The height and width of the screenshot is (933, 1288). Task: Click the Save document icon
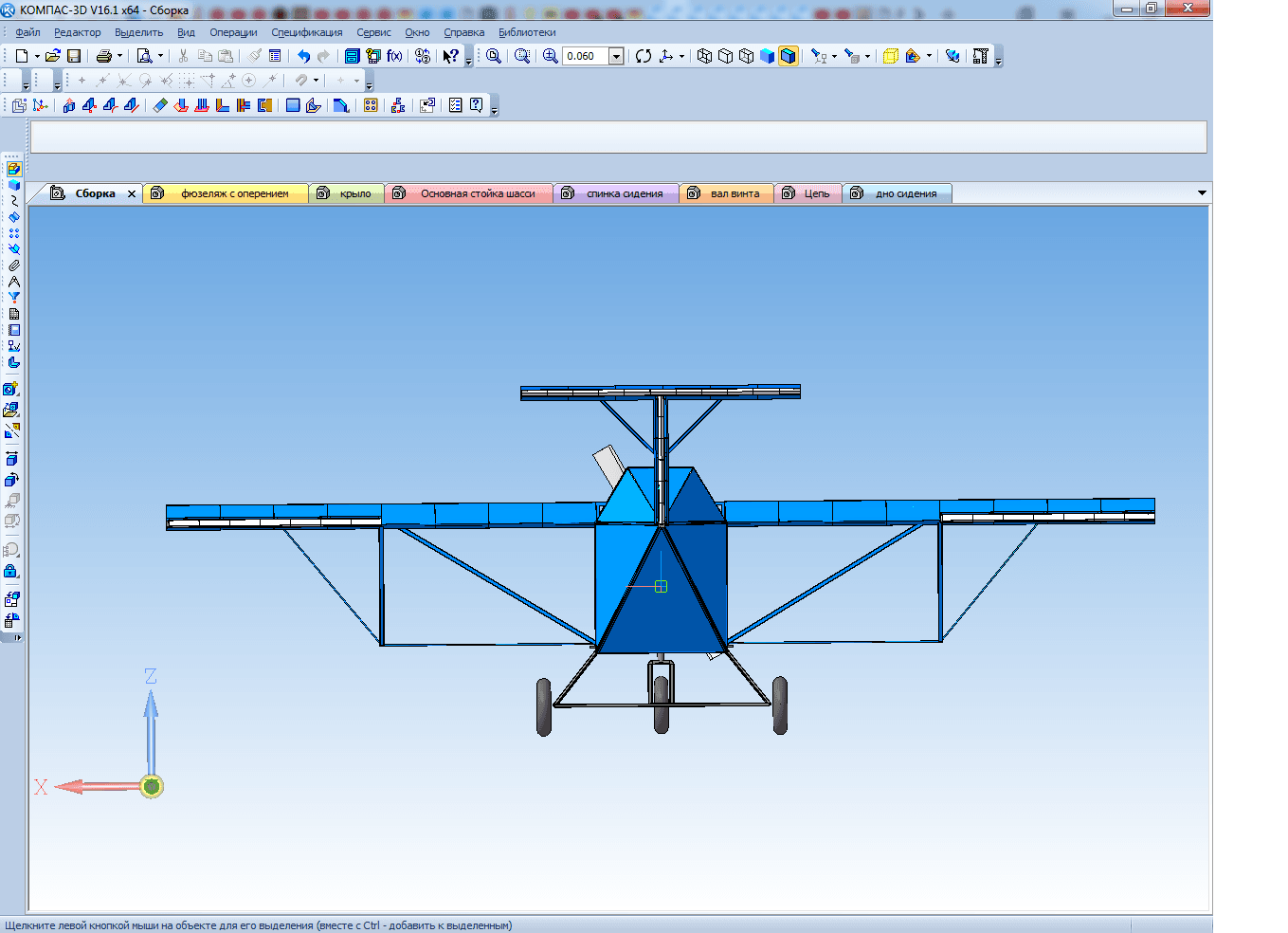(x=74, y=56)
